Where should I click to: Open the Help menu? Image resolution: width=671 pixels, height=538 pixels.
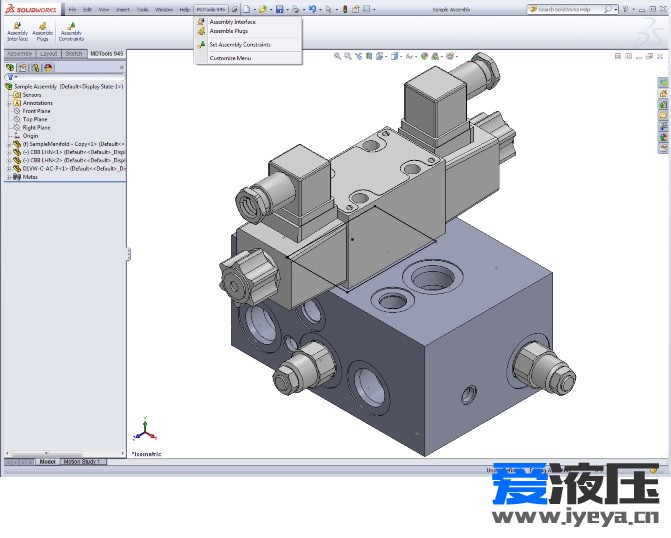(x=184, y=9)
